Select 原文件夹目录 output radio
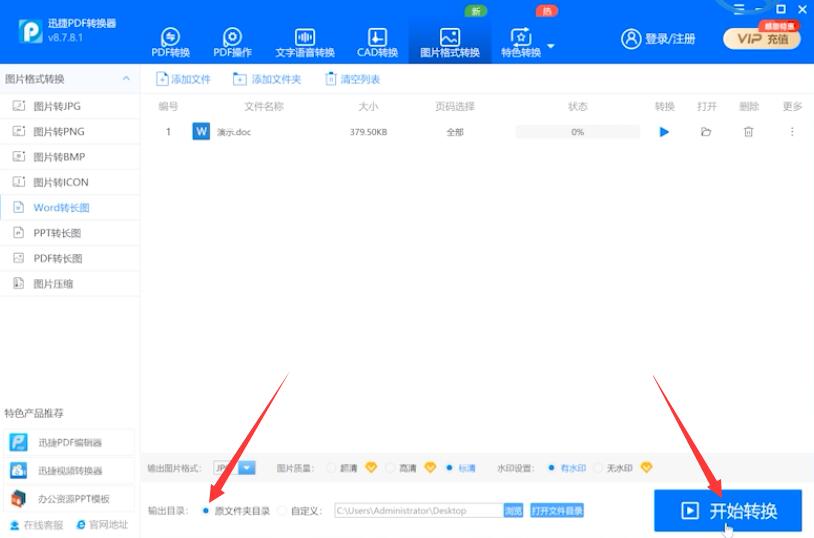814x538 pixels. tap(206, 511)
